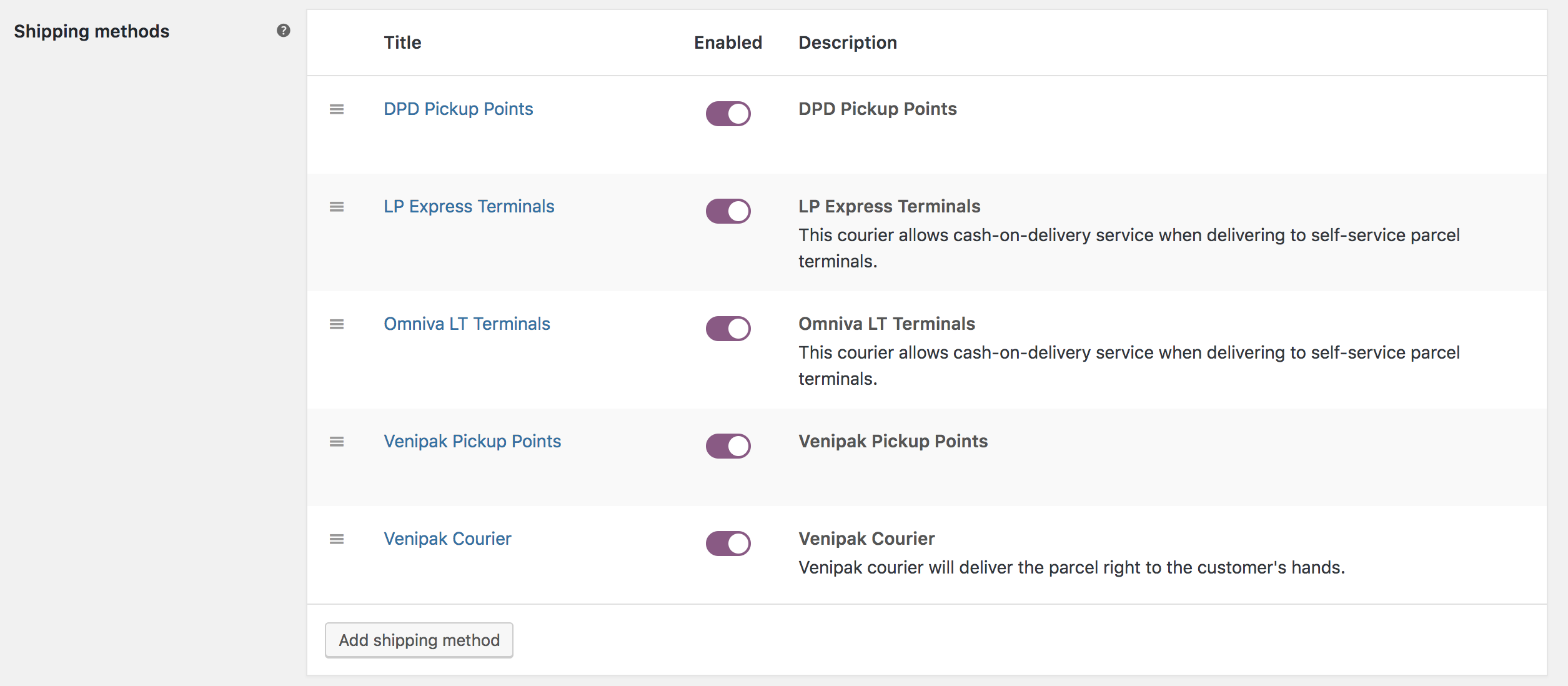
Task: Click drag handle for Venipak Courier
Action: coord(337,539)
